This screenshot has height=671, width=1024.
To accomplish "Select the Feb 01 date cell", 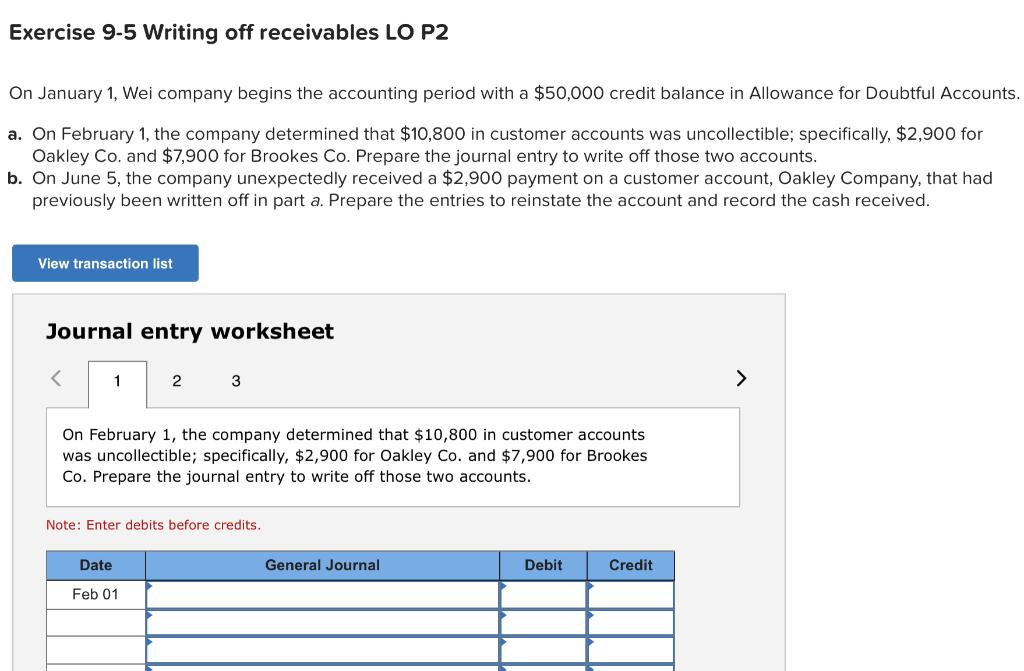I will 95,594.
